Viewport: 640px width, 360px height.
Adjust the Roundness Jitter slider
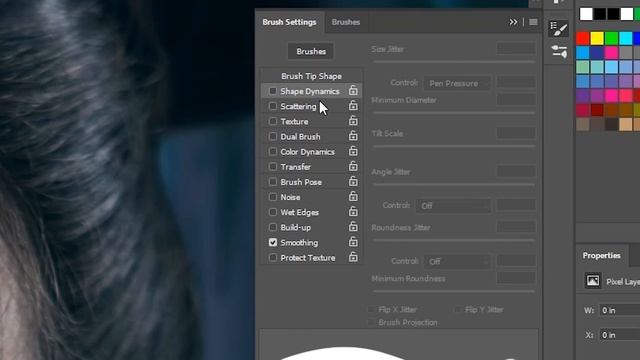click(x=454, y=240)
